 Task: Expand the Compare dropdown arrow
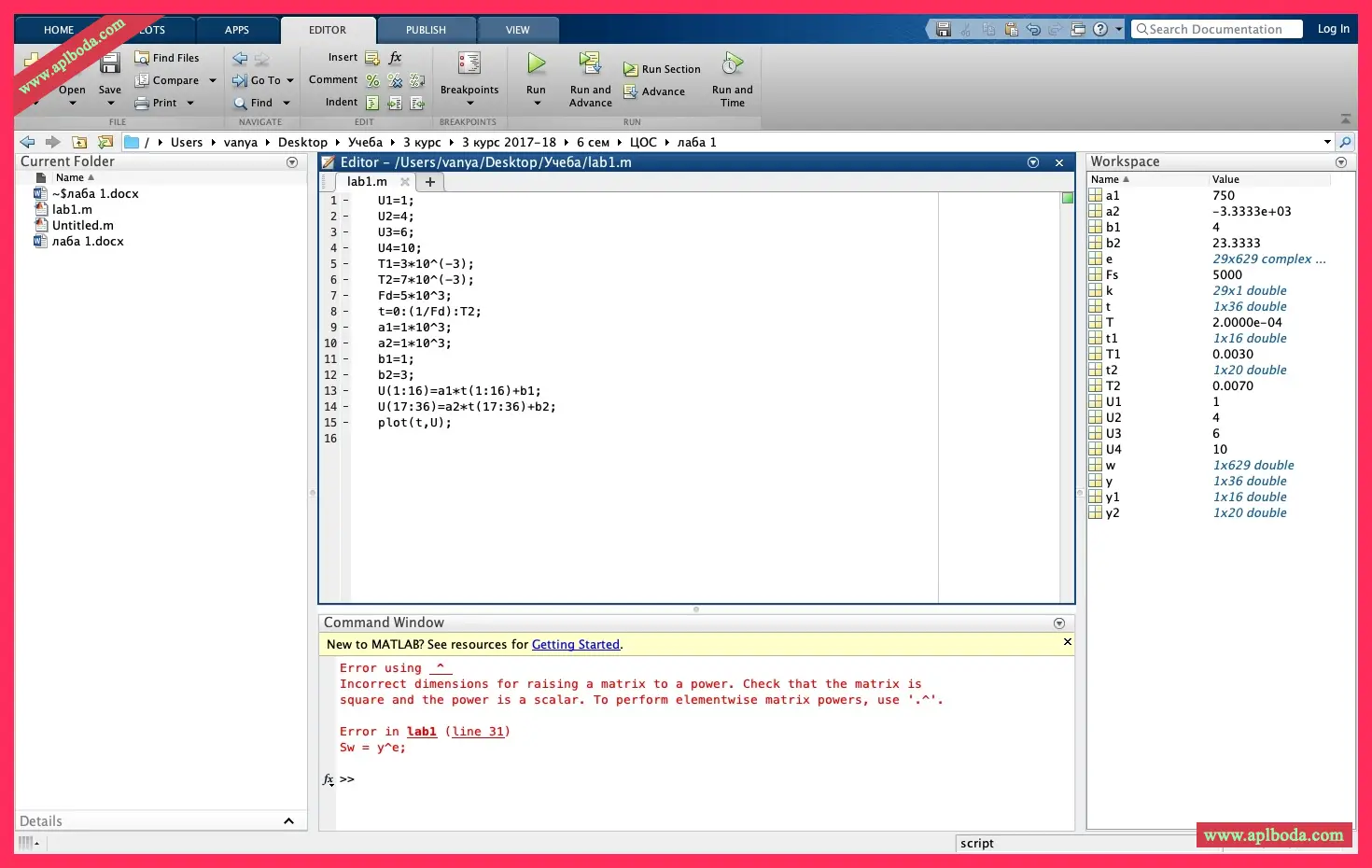213,81
